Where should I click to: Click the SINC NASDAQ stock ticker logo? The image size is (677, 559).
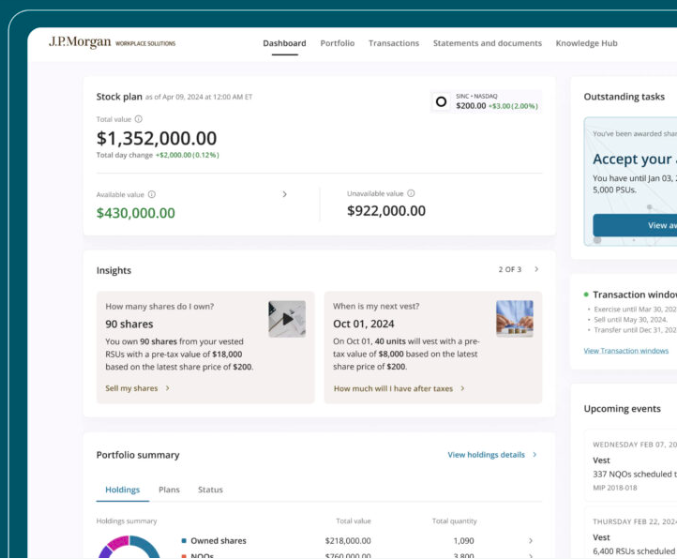tap(441, 102)
